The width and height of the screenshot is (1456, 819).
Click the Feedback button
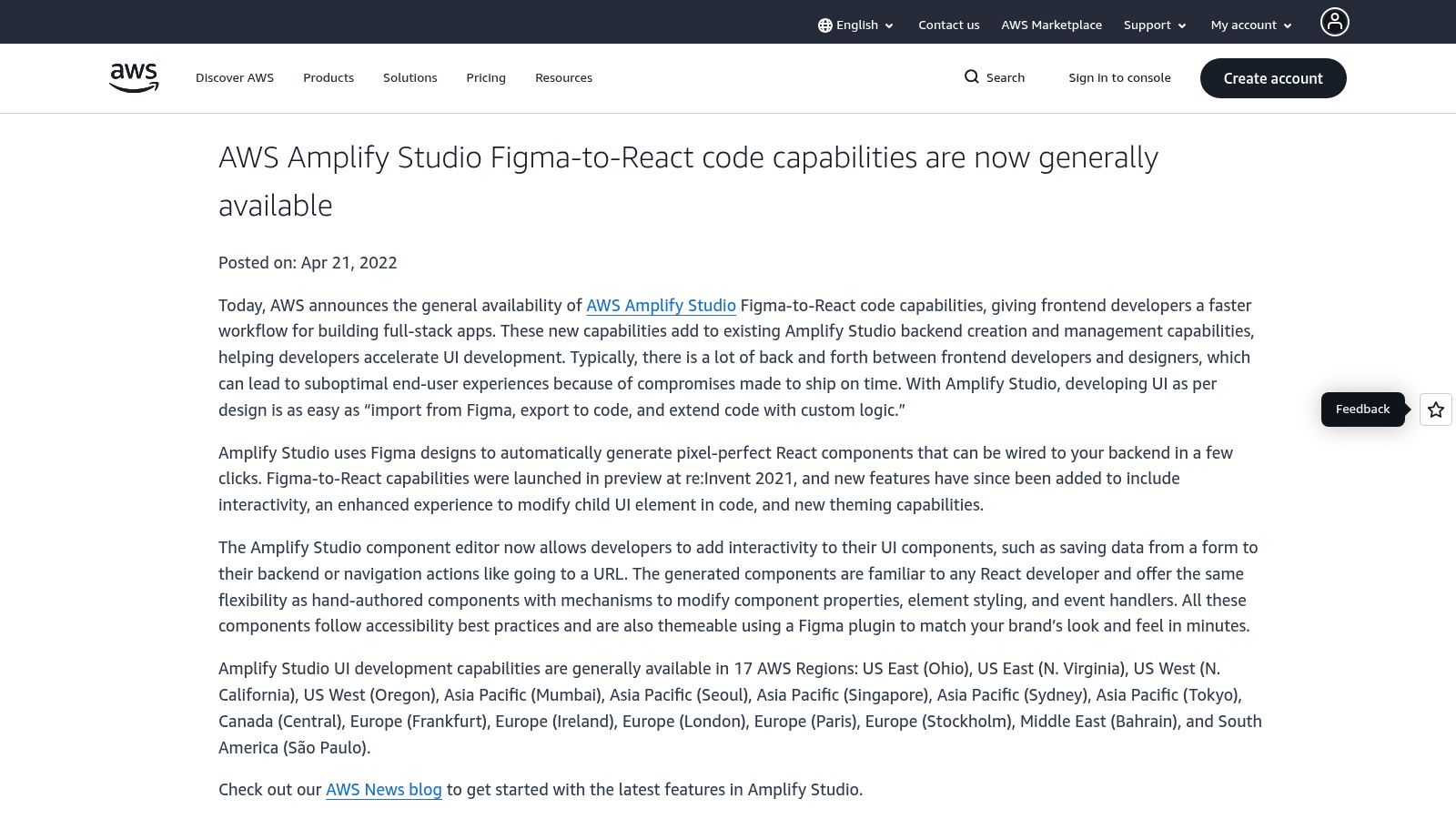coord(1362,409)
